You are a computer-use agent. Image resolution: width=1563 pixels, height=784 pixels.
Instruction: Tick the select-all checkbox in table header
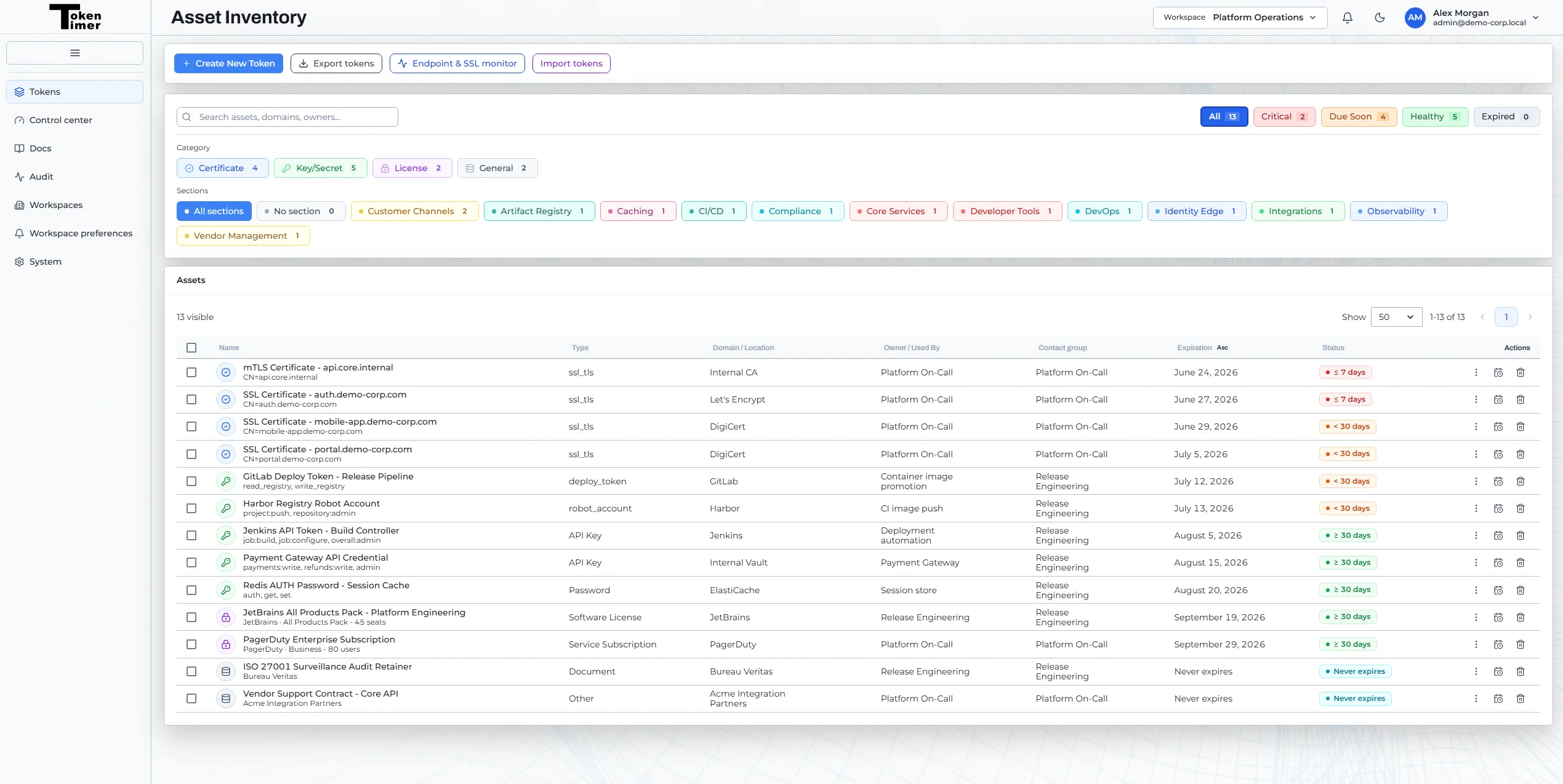(191, 348)
